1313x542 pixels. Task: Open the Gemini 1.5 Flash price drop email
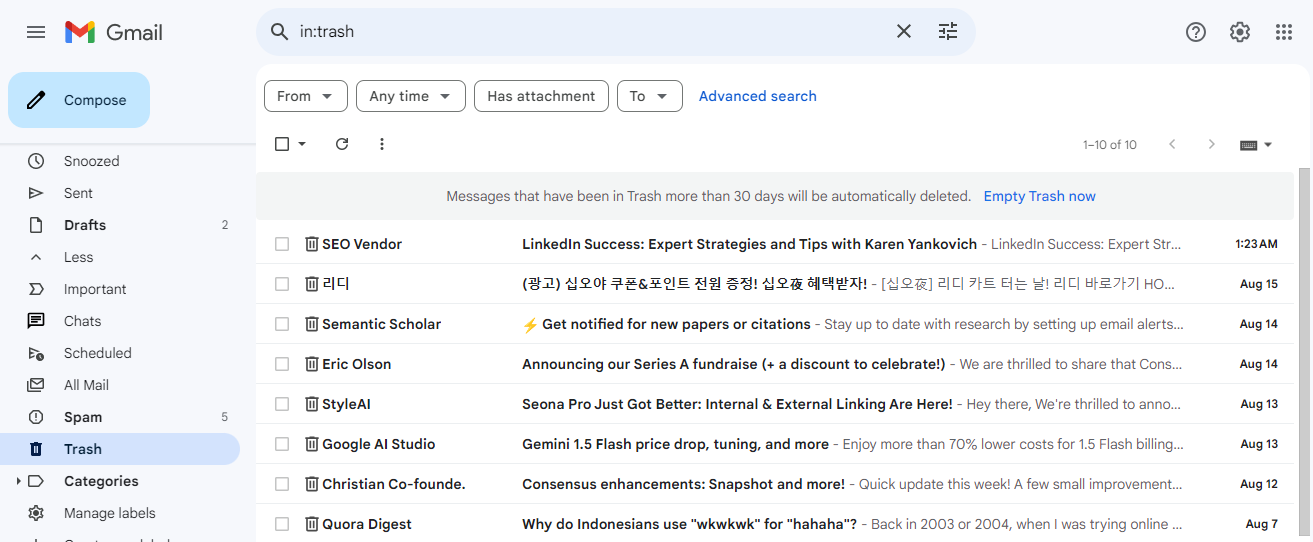(776, 444)
